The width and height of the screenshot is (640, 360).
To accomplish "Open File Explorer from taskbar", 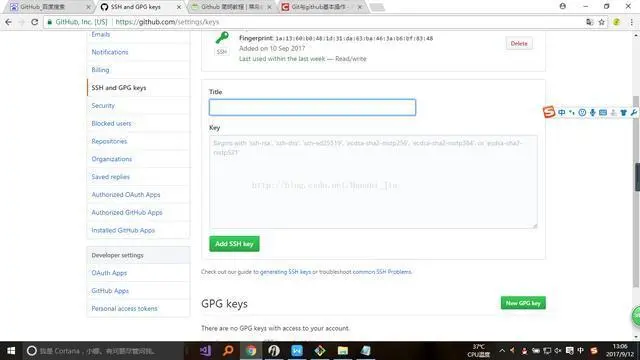I will 342,351.
